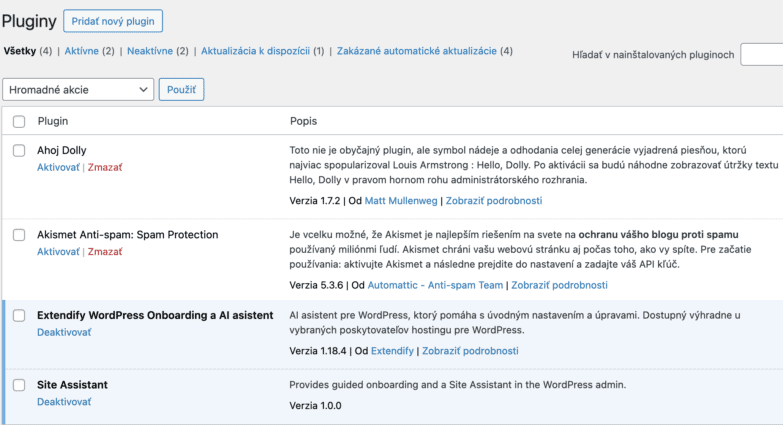Screen dimensions: 783x425
Task: Show details for Extendify plugin
Action: (470, 351)
